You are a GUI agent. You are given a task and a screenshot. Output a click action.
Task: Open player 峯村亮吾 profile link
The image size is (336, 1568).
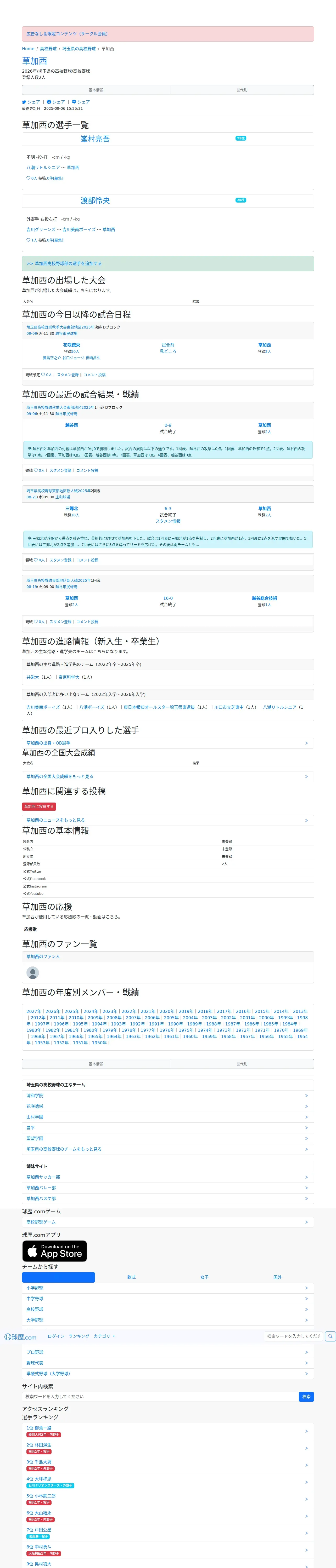click(x=95, y=139)
